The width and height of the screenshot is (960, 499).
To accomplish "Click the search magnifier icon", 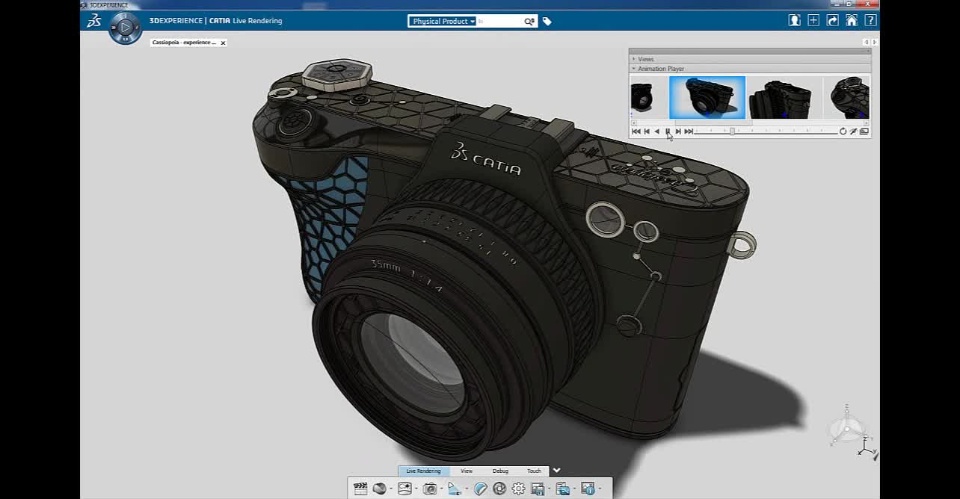I will point(529,21).
